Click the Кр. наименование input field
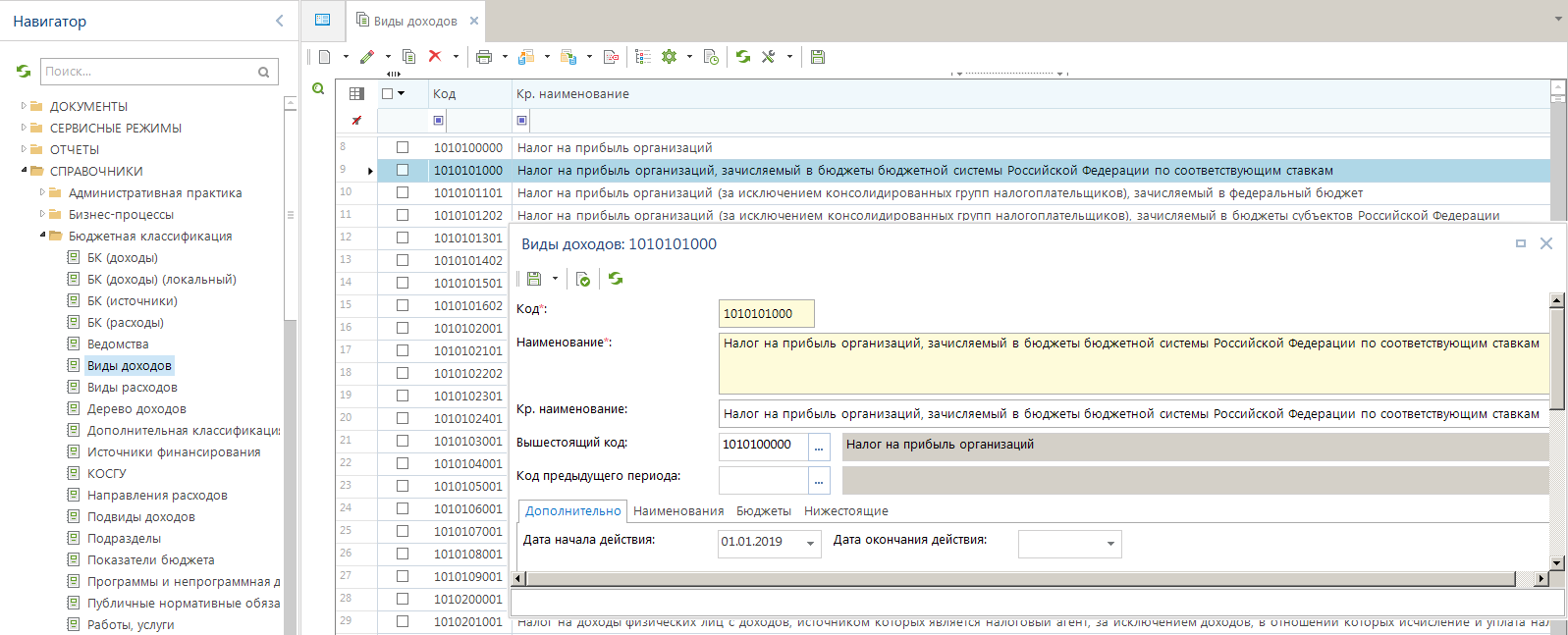Image resolution: width=1568 pixels, height=635 pixels. [x=1134, y=413]
